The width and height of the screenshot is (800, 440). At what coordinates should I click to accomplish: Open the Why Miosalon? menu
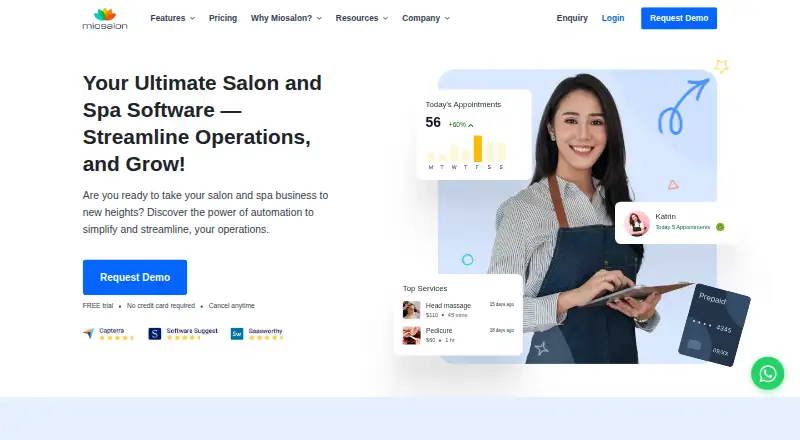pos(281,18)
